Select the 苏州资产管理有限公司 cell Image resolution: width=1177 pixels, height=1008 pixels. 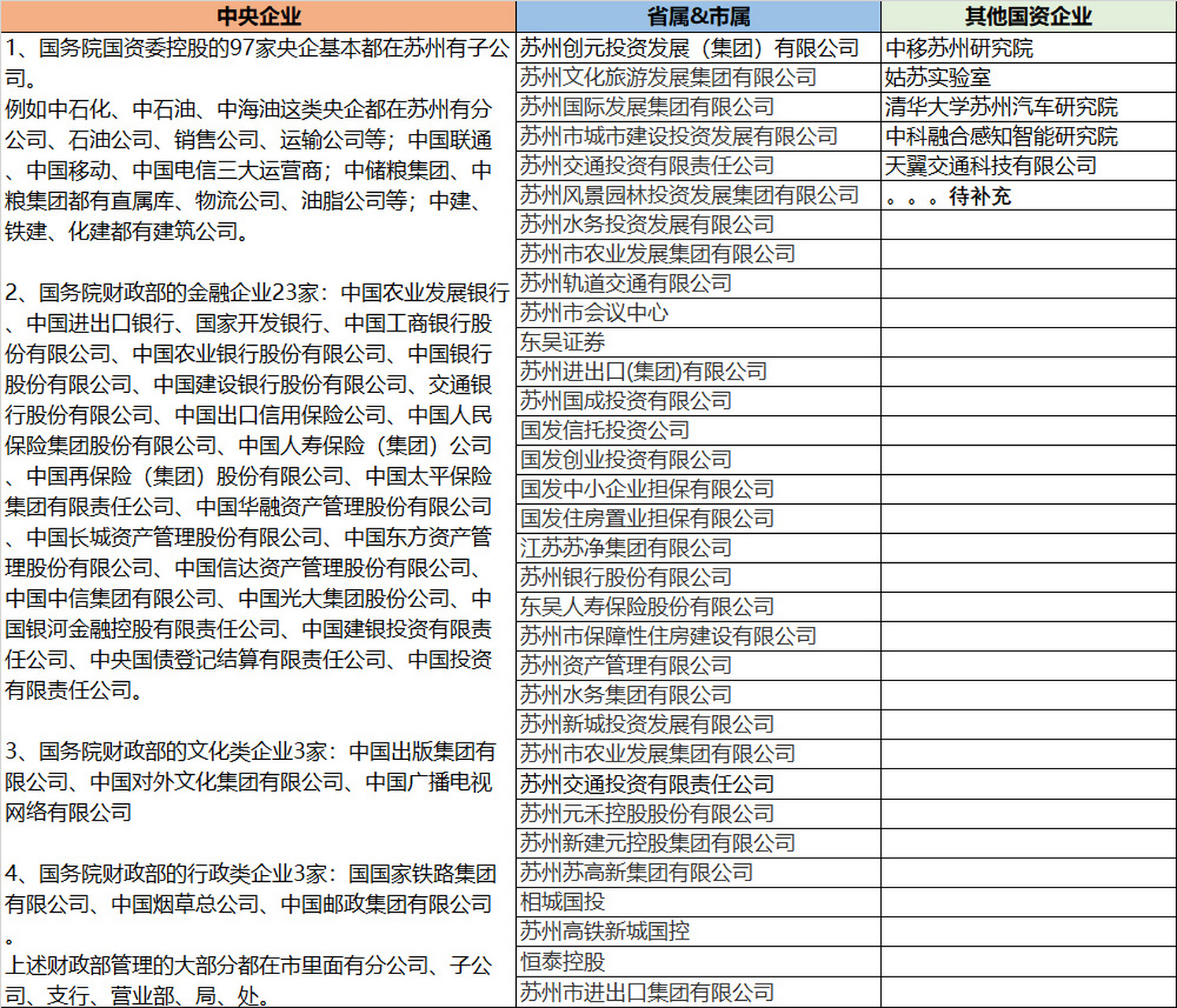pos(698,665)
